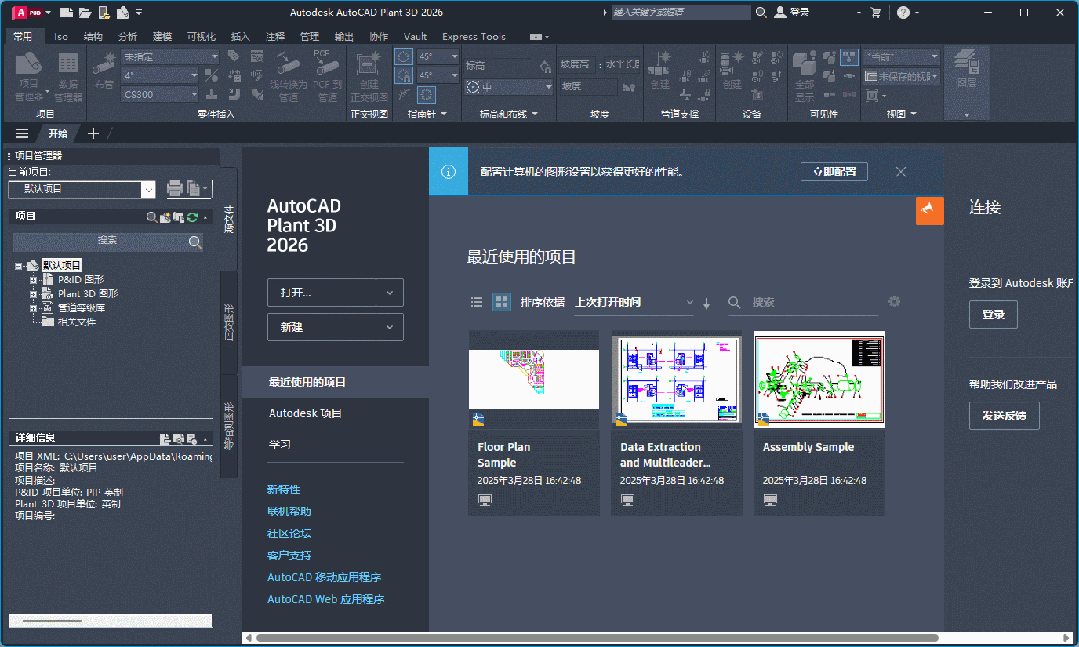
Task: Click the orange announcement megaphone icon
Action: click(x=929, y=211)
